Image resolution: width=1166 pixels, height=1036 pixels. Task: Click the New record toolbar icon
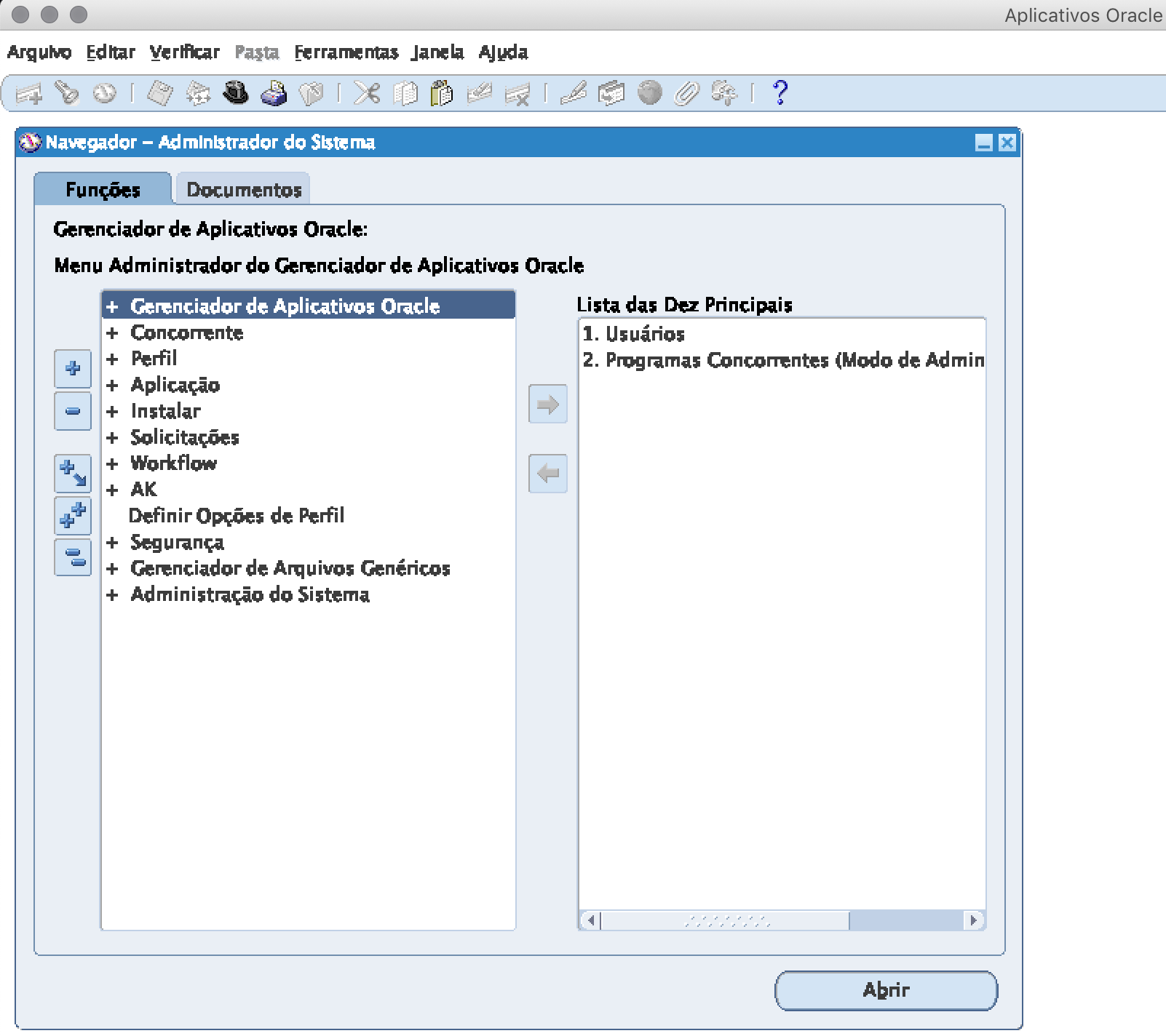coord(29,93)
